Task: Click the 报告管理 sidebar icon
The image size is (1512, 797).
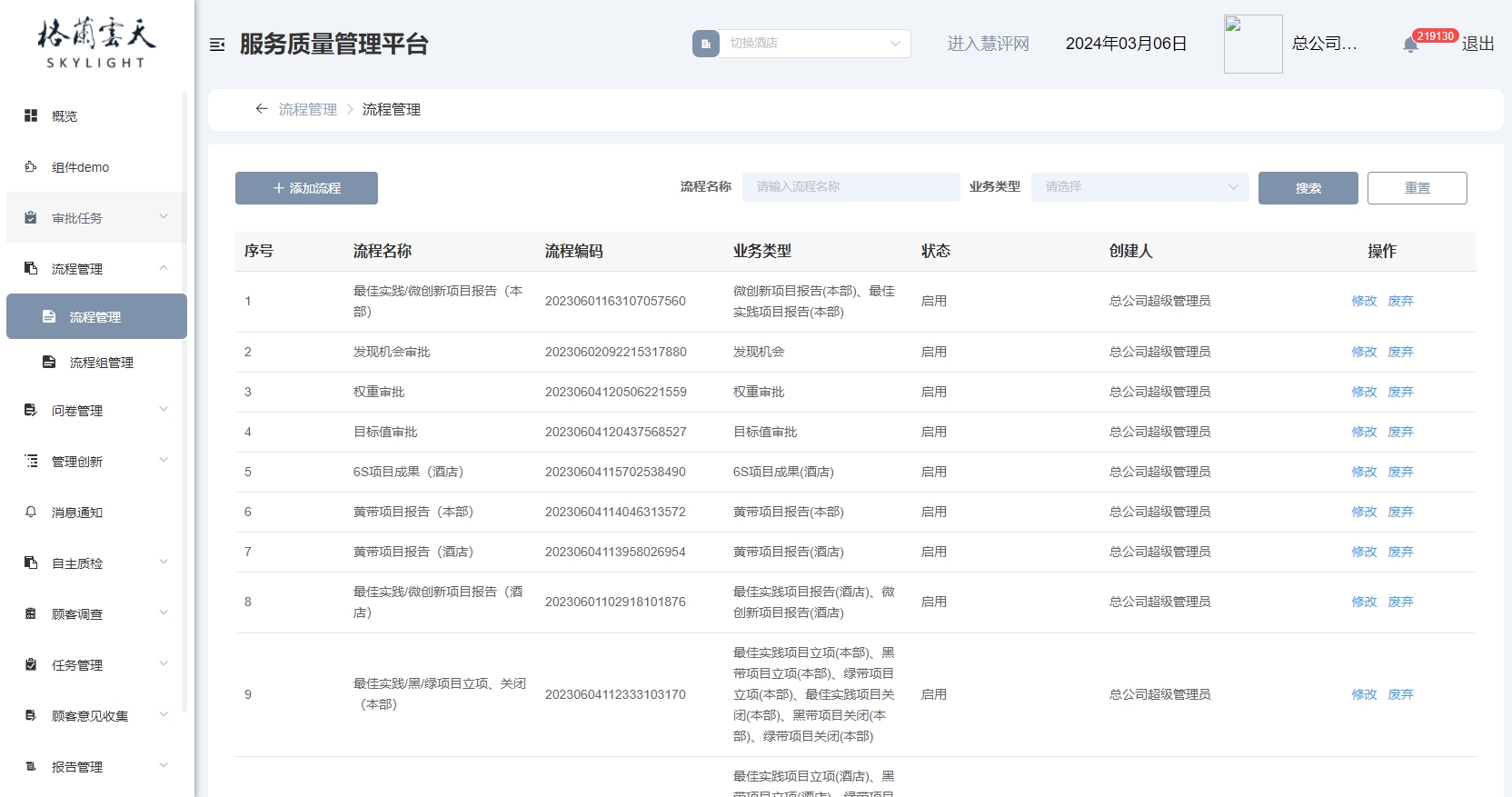Action: pyautogui.click(x=31, y=766)
